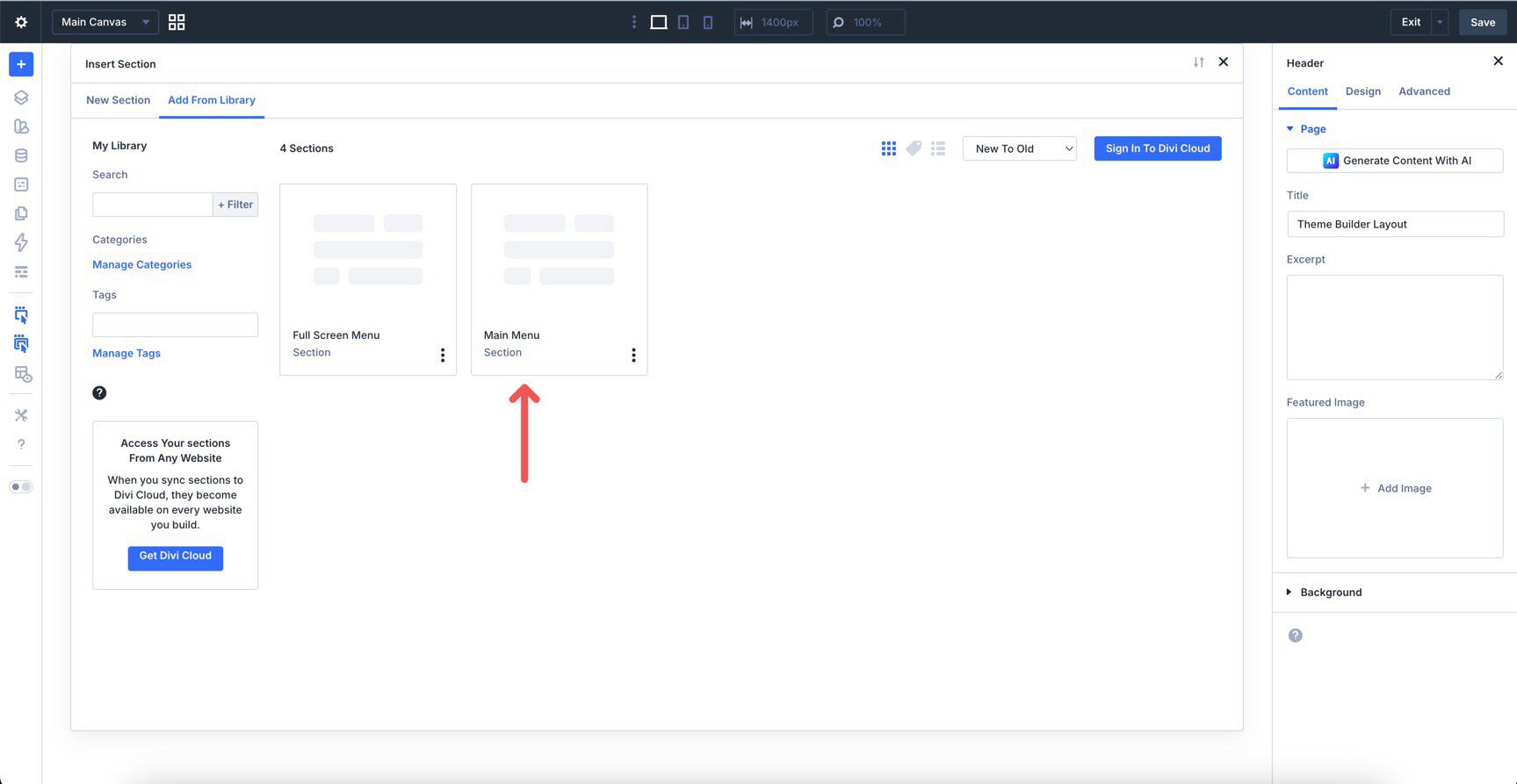The height and width of the screenshot is (784, 1517).
Task: Click the sort arrows icon in Insert Section
Action: click(1198, 62)
